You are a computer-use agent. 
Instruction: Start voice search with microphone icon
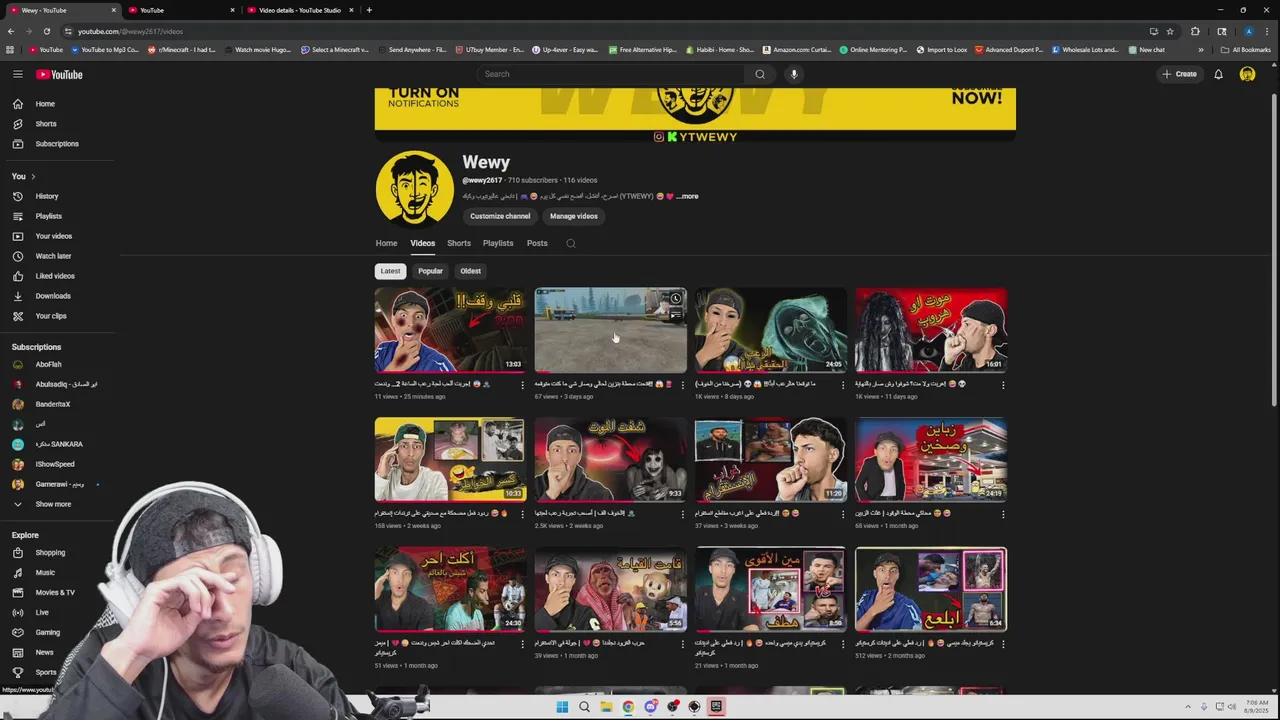tap(794, 74)
